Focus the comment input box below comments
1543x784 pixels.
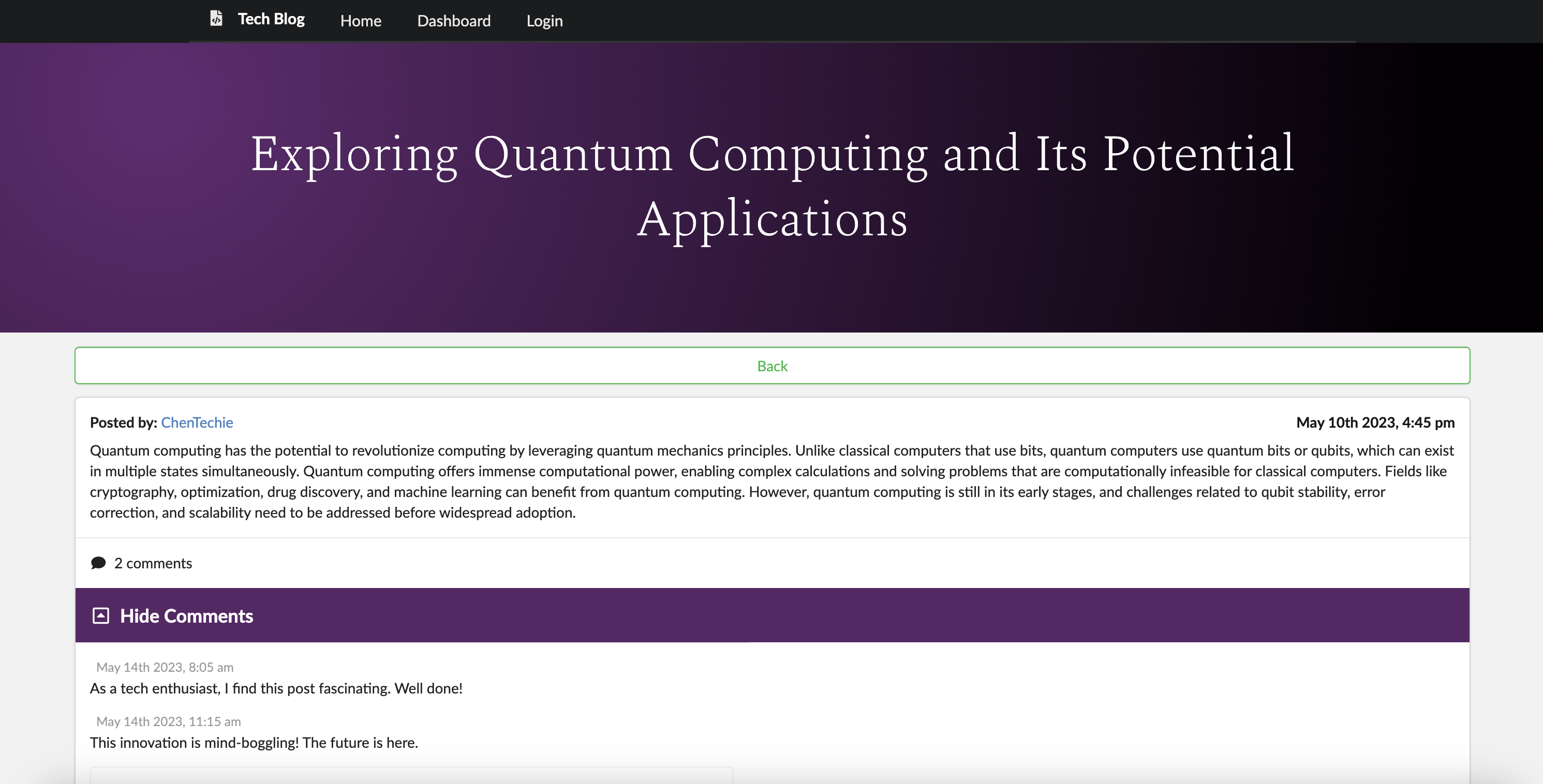click(x=411, y=776)
